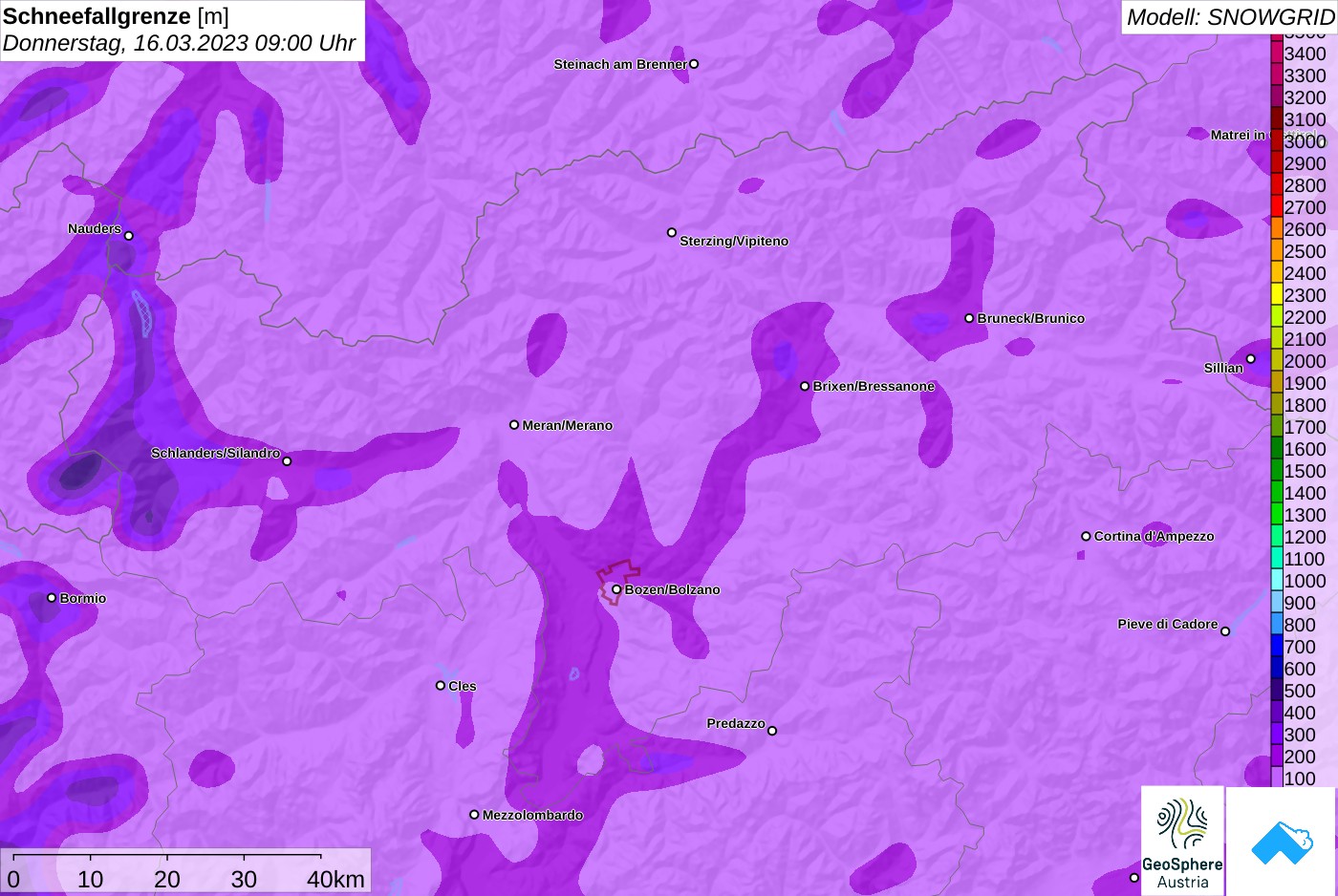Click the Pieve di Cadore marker
Image resolution: width=1338 pixels, height=896 pixels.
click(x=1225, y=630)
